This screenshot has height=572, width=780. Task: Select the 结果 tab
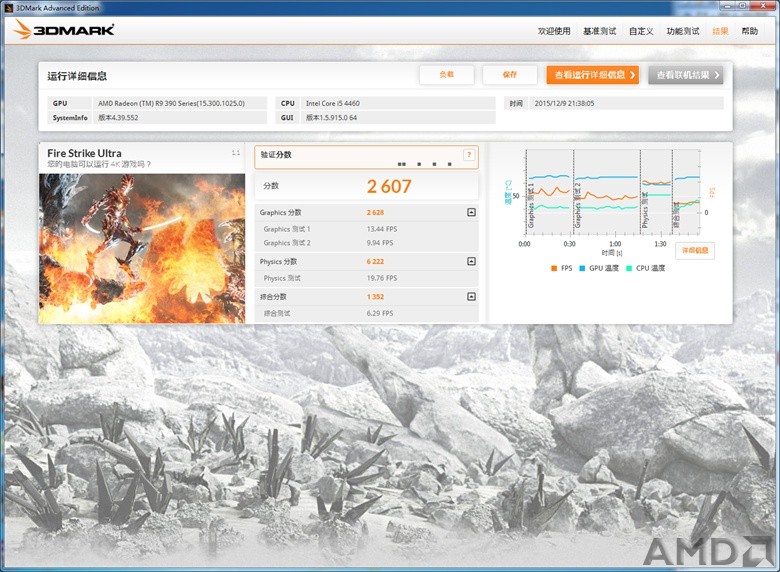coord(720,31)
